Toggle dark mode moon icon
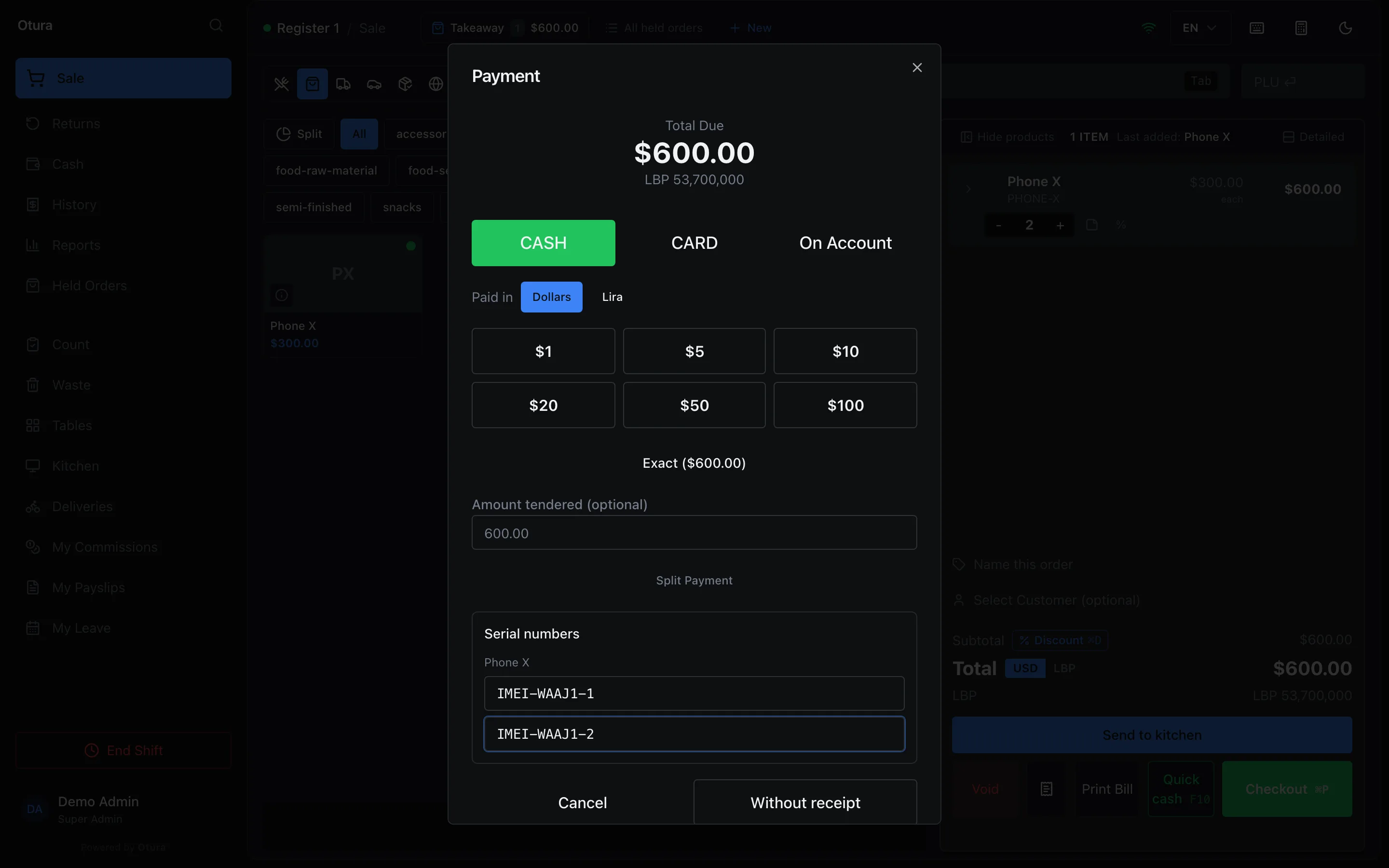The width and height of the screenshot is (1389, 868). coord(1345,27)
